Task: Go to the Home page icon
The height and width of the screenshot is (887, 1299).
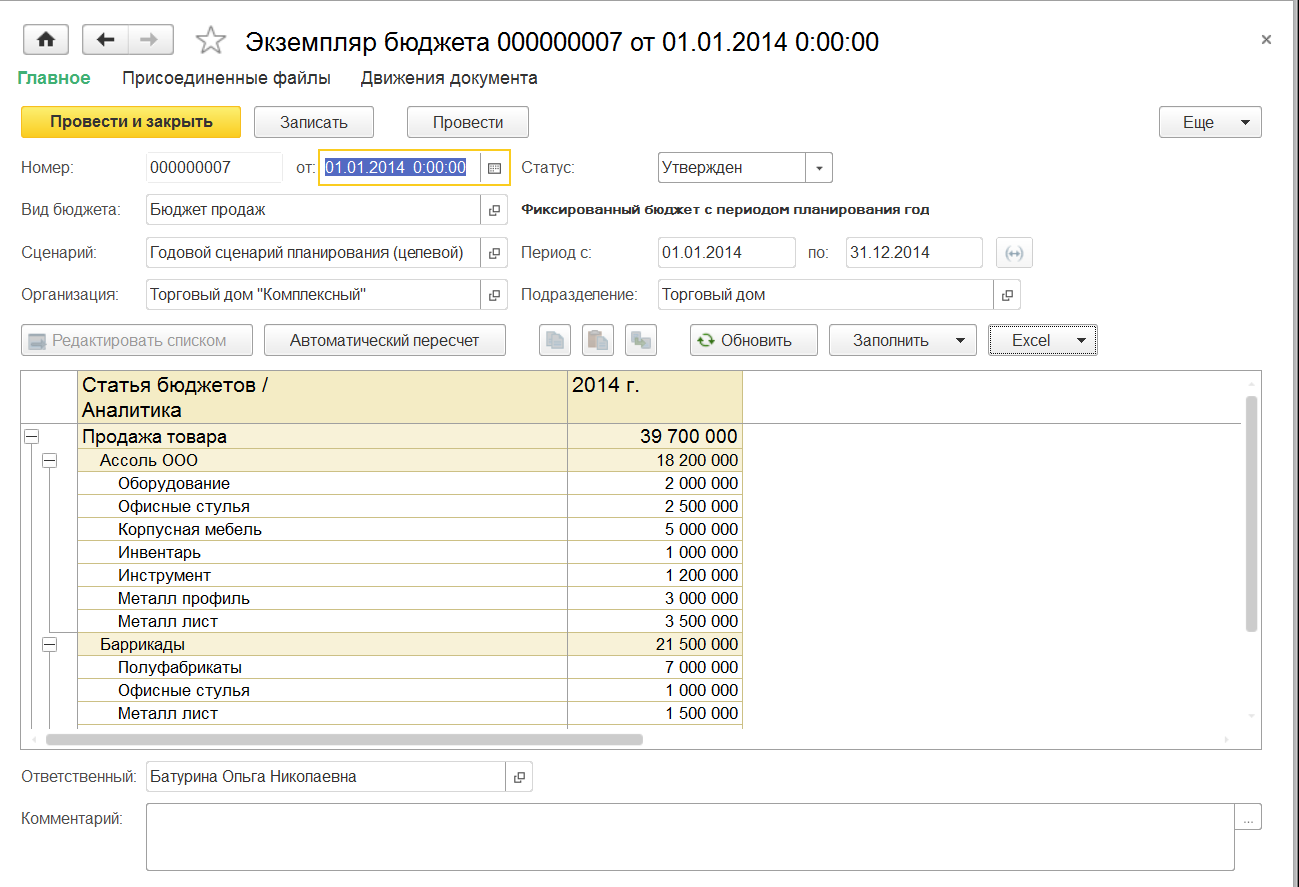Action: pos(45,40)
